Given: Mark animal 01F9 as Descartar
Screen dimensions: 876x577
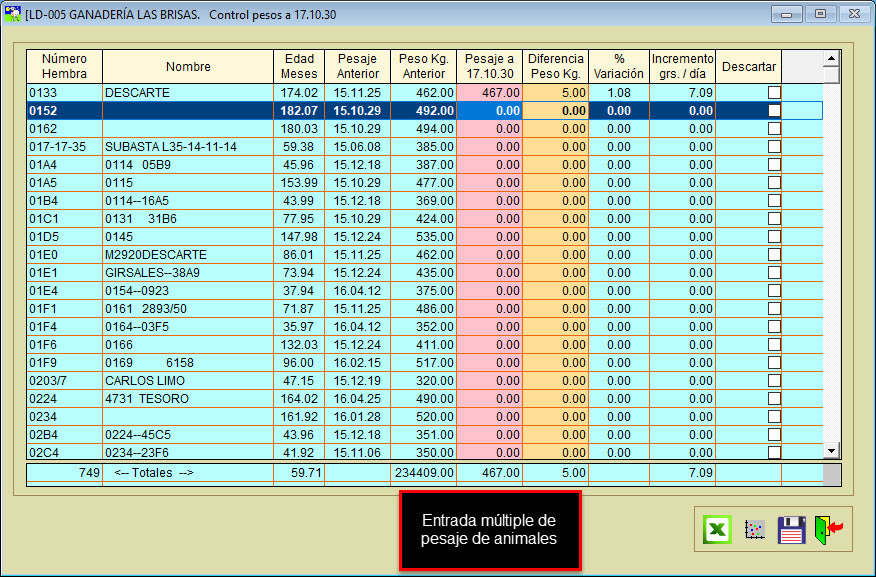Looking at the screenshot, I should coord(774,363).
